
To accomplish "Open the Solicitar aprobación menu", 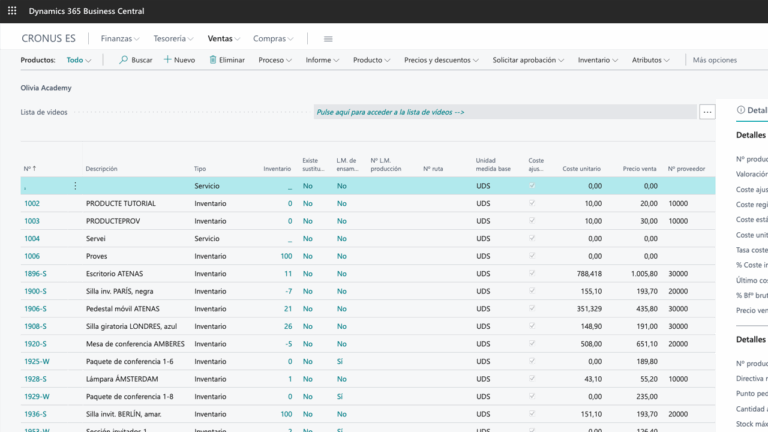I will click(528, 60).
